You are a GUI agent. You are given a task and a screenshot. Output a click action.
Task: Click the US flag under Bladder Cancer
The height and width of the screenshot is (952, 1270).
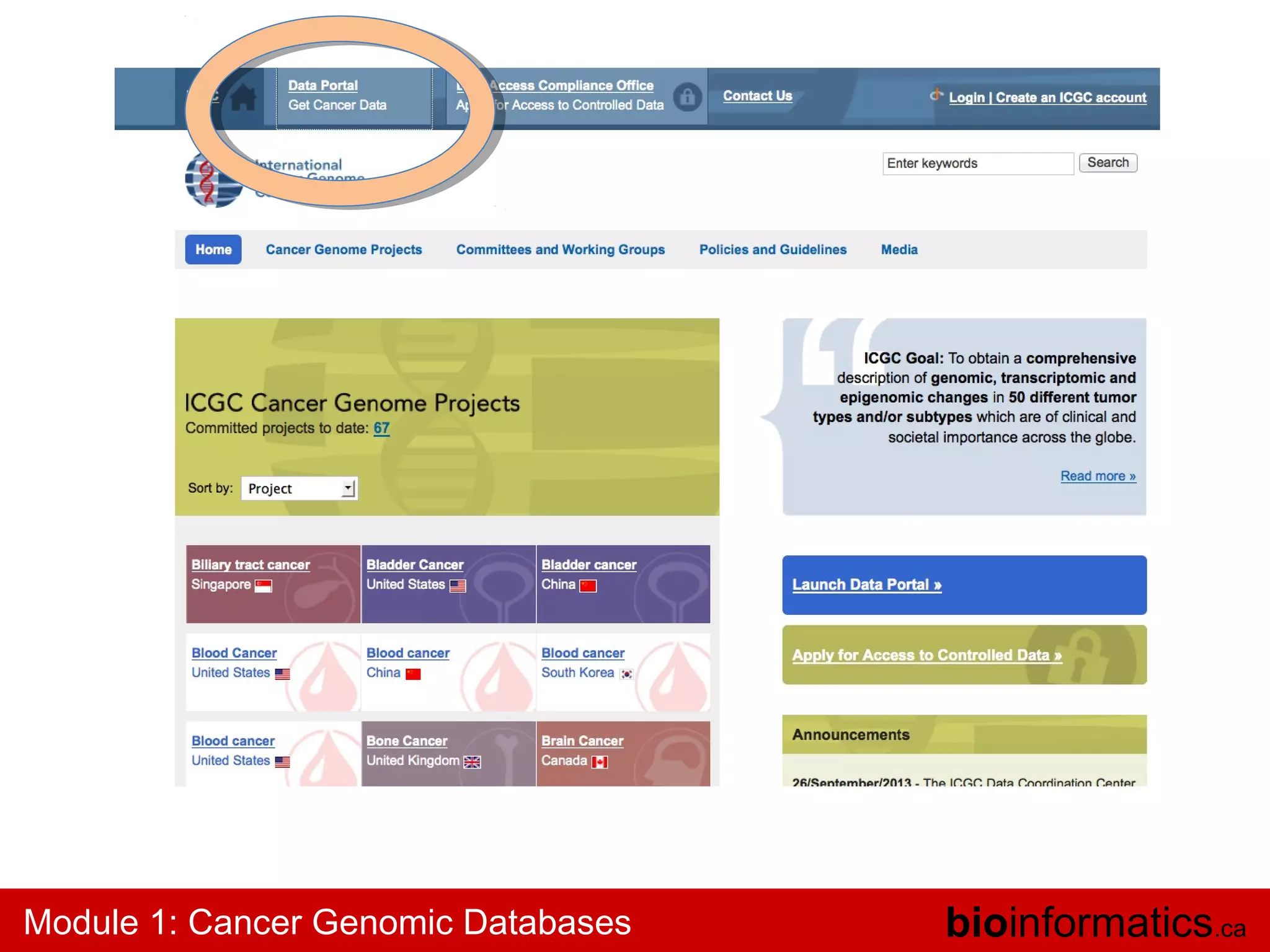coord(458,586)
